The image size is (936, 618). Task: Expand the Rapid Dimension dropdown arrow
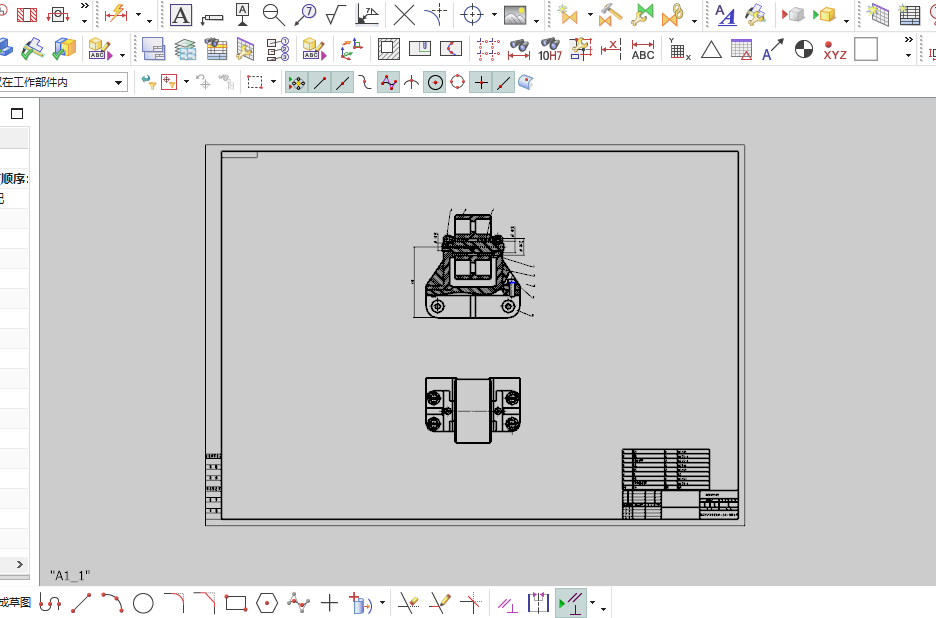(x=138, y=15)
